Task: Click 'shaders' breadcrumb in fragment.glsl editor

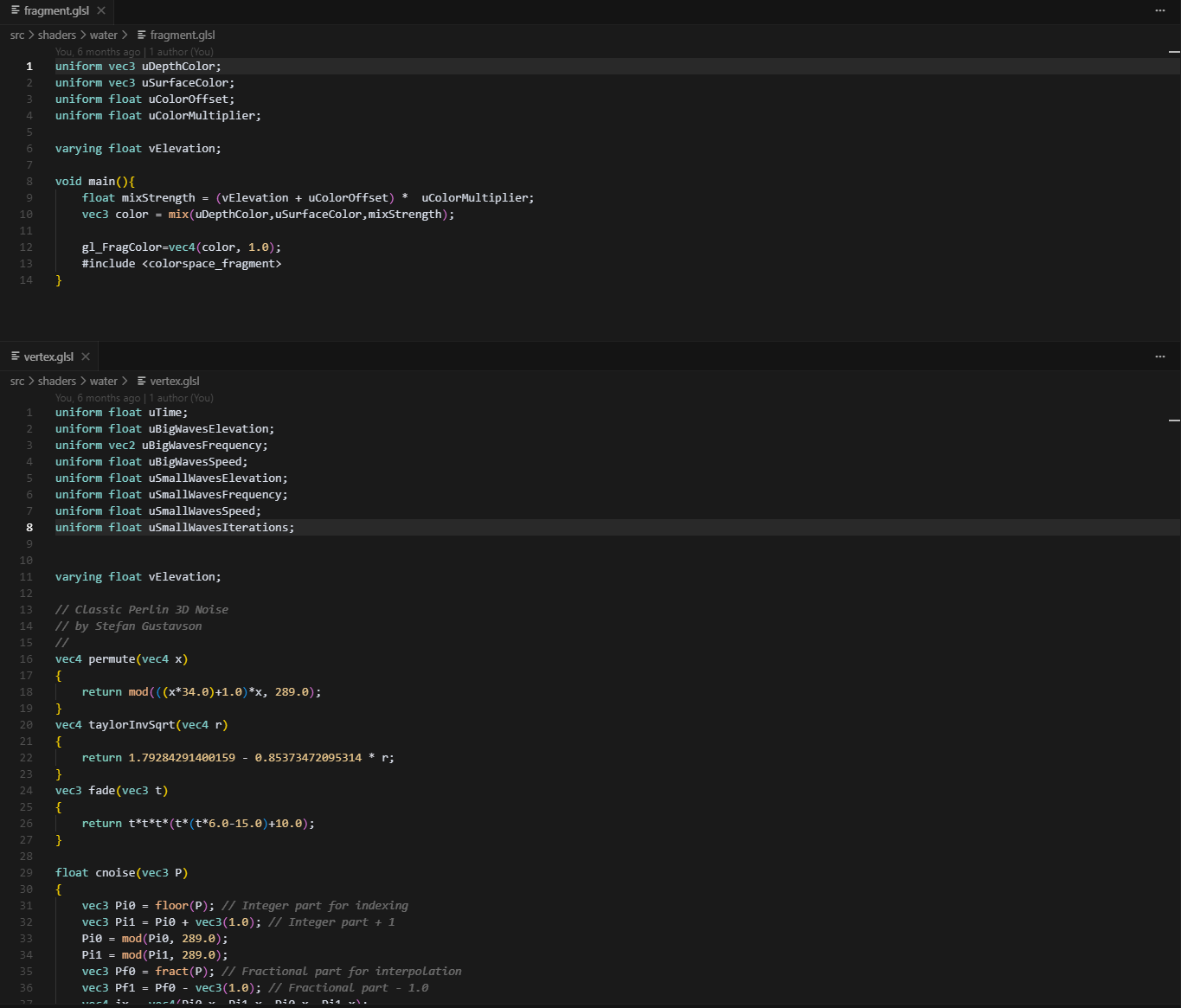Action: point(57,35)
